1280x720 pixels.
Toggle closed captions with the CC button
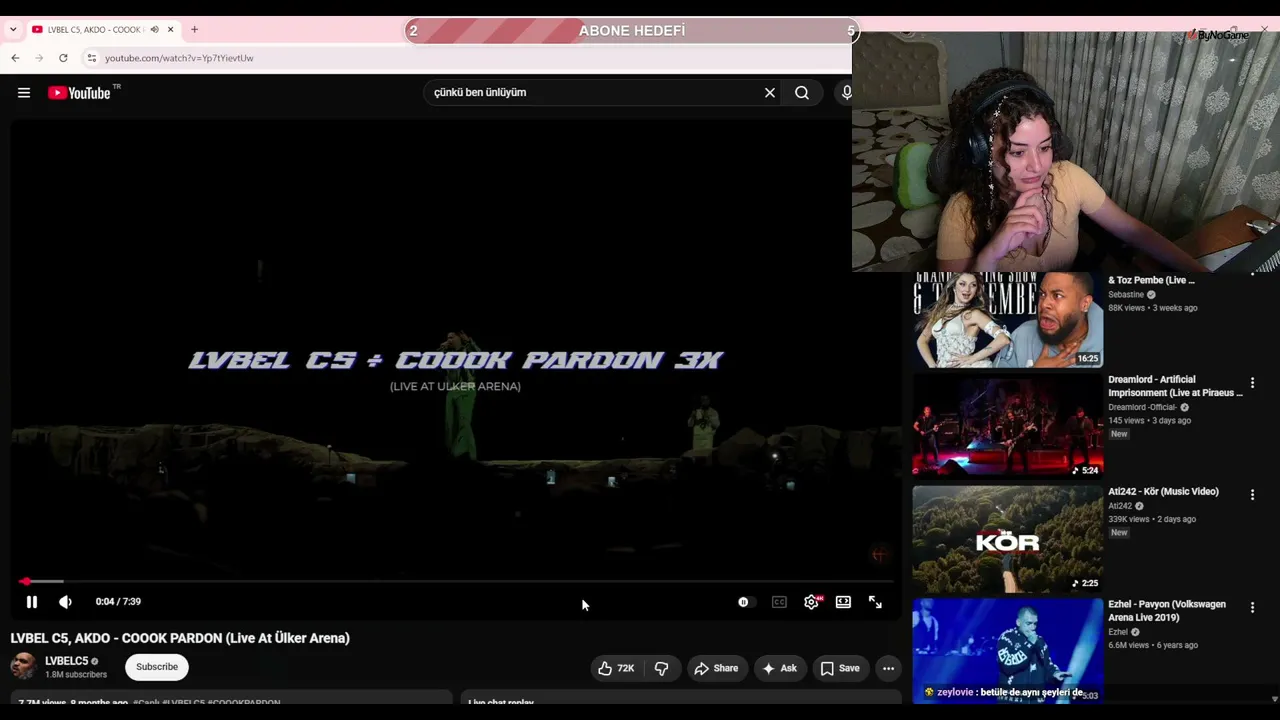click(x=779, y=602)
